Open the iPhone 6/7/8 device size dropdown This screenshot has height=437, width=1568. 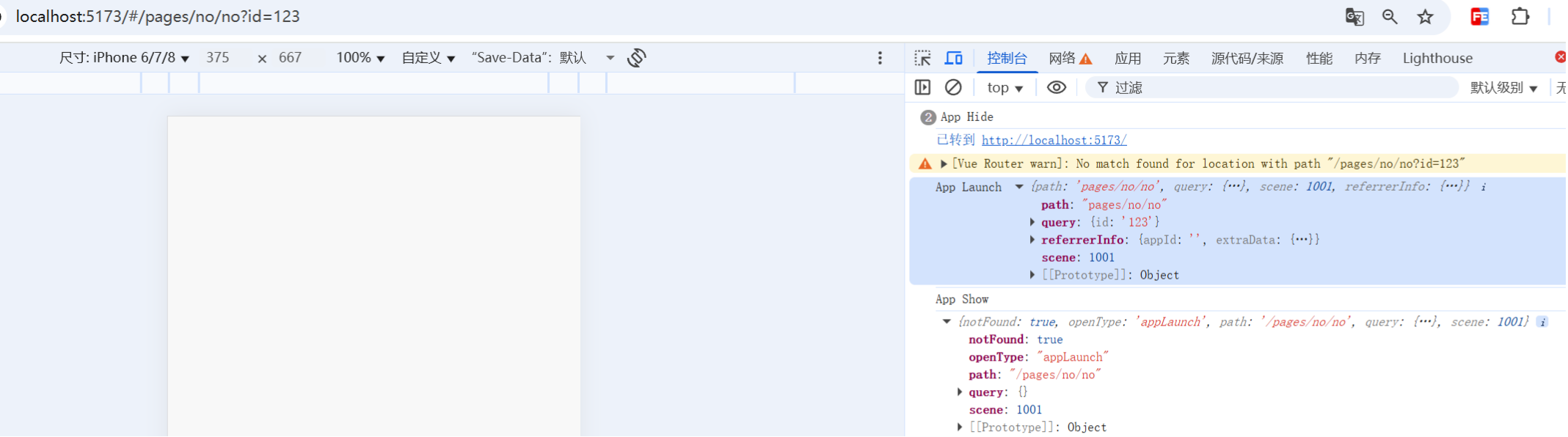point(124,58)
